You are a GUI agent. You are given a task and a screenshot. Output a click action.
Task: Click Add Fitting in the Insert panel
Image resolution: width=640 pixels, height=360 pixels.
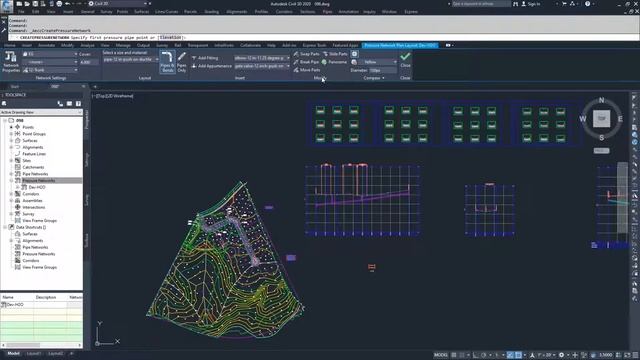(x=204, y=58)
